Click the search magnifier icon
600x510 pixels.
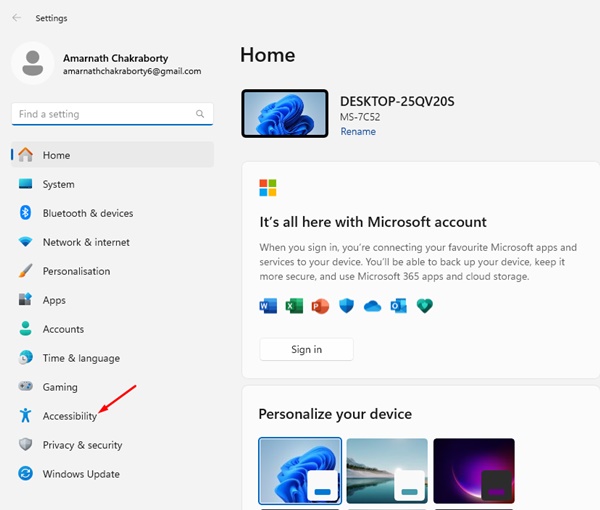coord(201,114)
